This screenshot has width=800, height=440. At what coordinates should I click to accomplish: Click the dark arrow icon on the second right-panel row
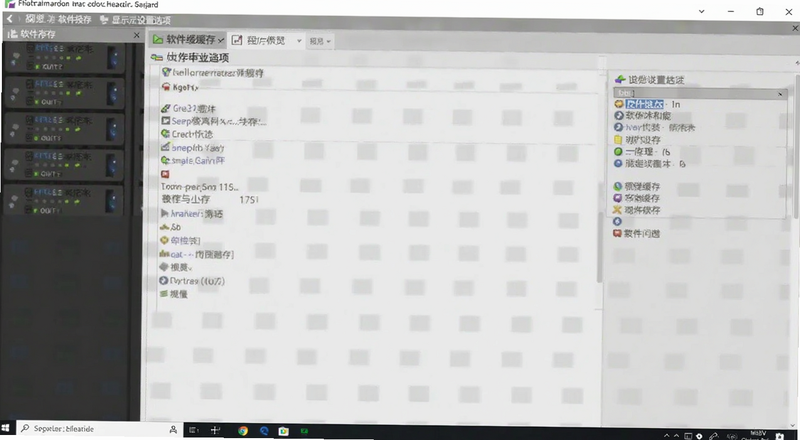[x=618, y=116]
